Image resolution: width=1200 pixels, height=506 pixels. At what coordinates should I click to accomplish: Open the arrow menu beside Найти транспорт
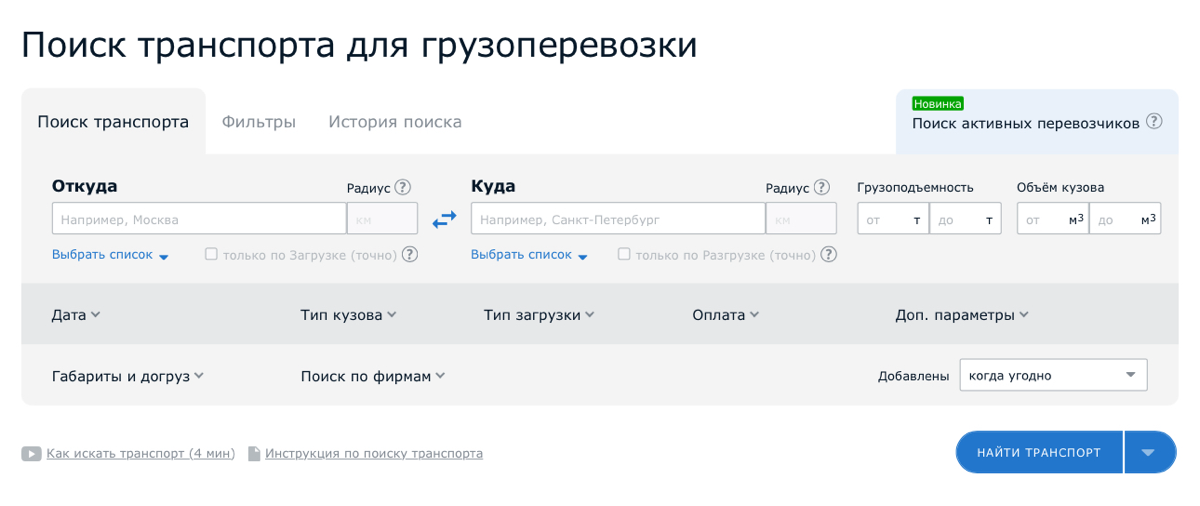point(1150,453)
